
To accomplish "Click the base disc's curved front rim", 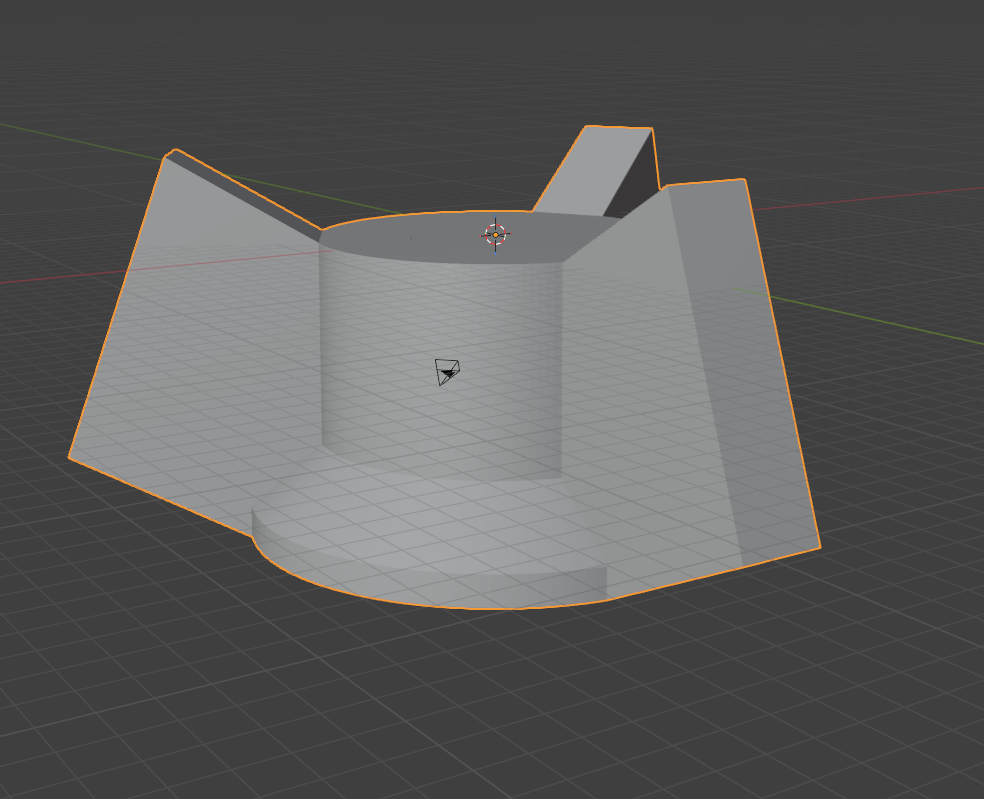I will 420,585.
